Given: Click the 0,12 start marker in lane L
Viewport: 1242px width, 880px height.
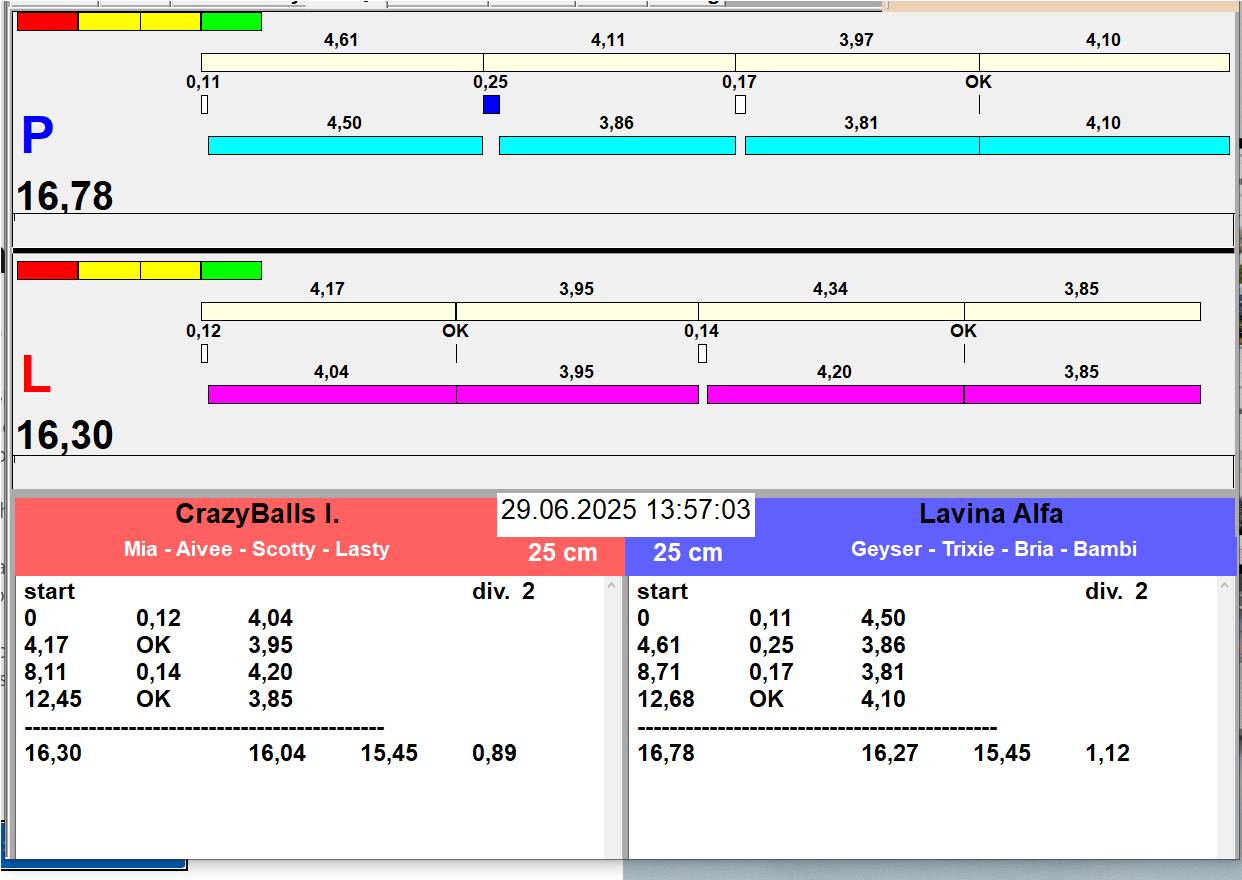Looking at the screenshot, I should 204,353.
